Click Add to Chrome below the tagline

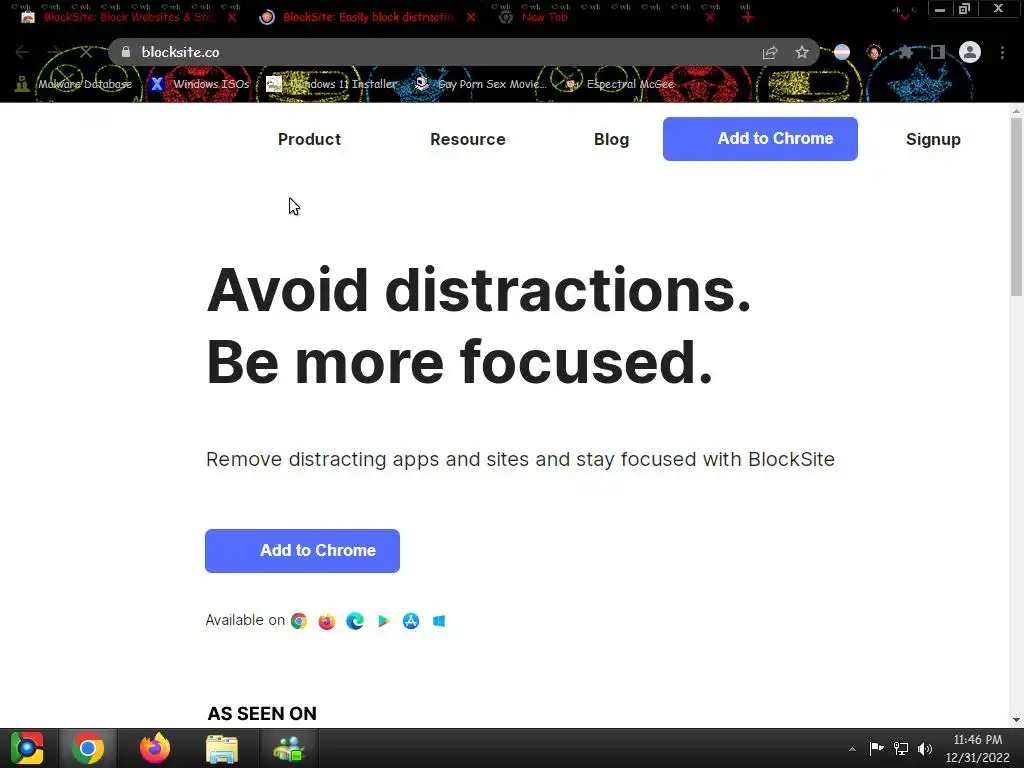(302, 551)
